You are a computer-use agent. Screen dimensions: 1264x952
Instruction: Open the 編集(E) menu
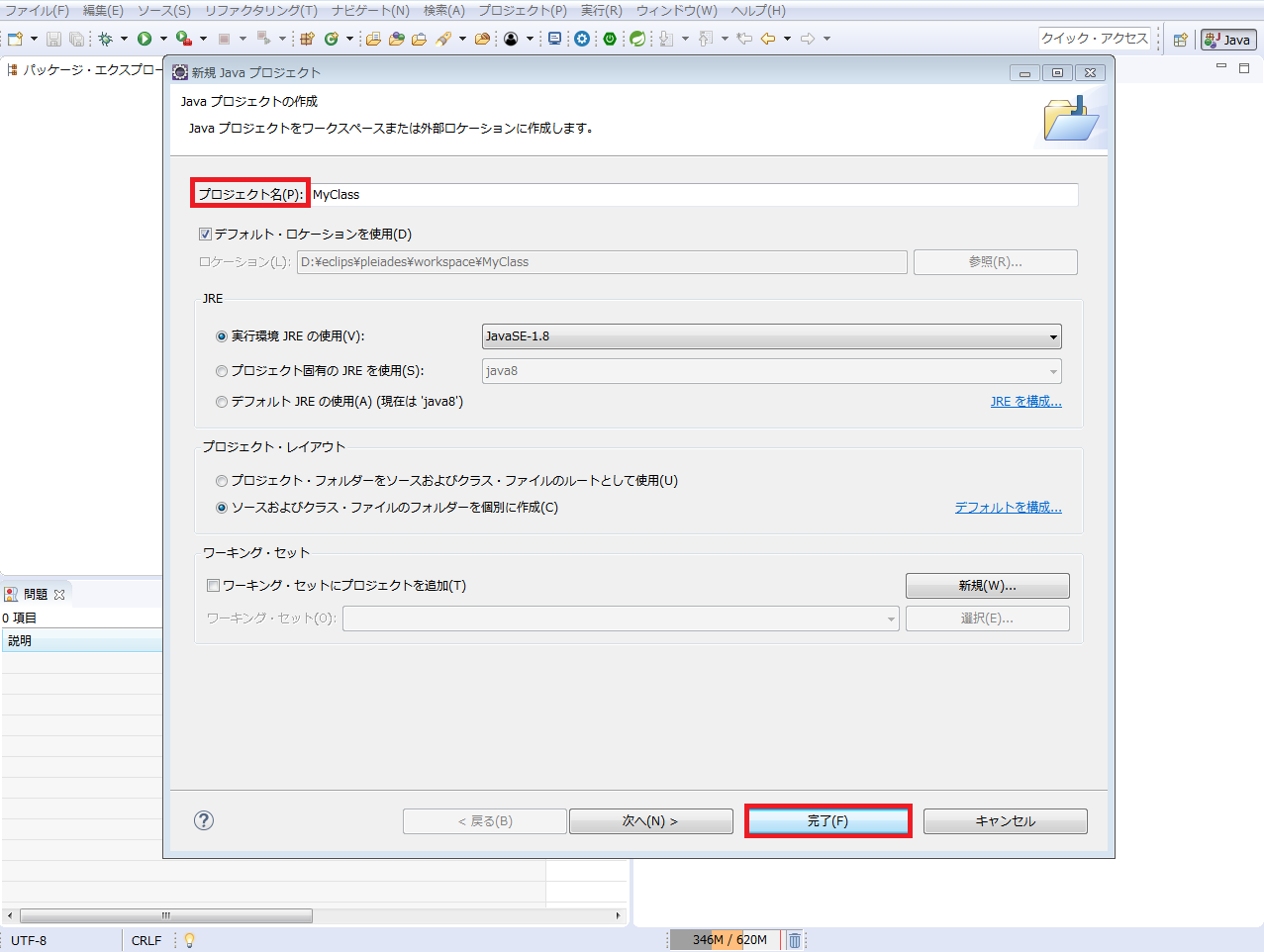(x=103, y=10)
